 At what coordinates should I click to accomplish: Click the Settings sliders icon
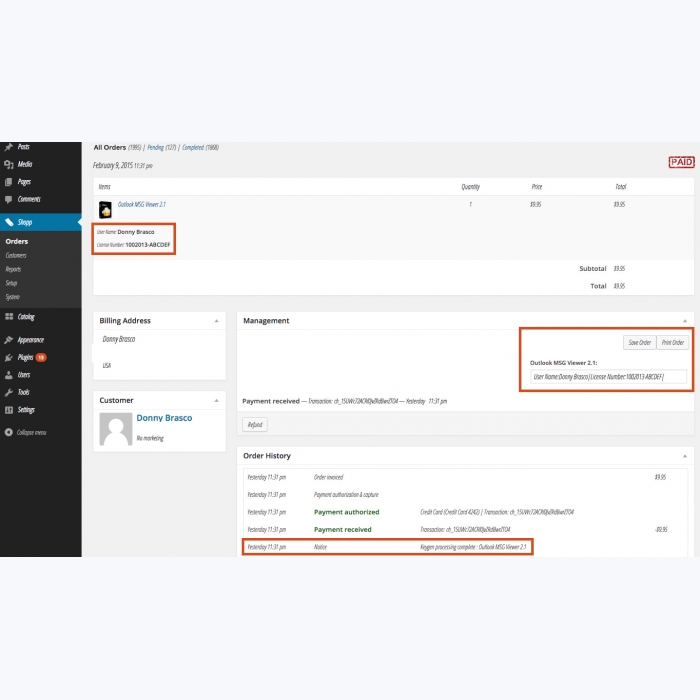coord(8,410)
